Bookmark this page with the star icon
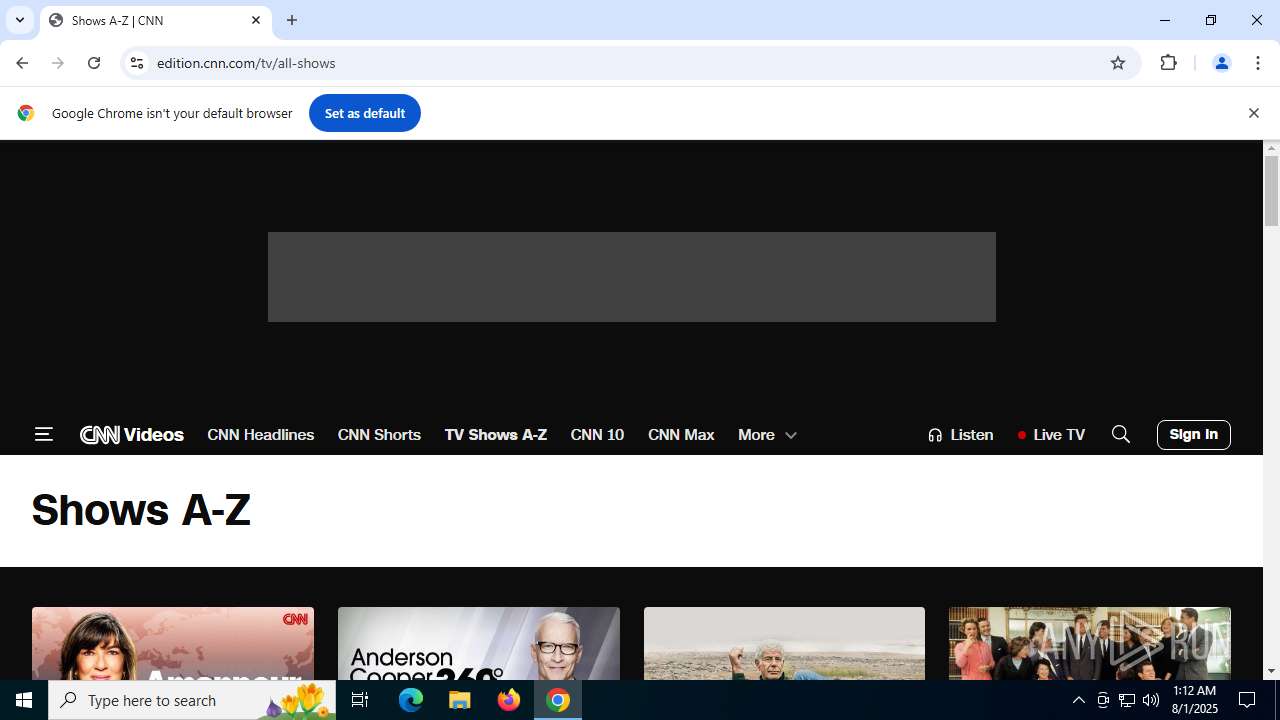The height and width of the screenshot is (720, 1280). [1118, 63]
